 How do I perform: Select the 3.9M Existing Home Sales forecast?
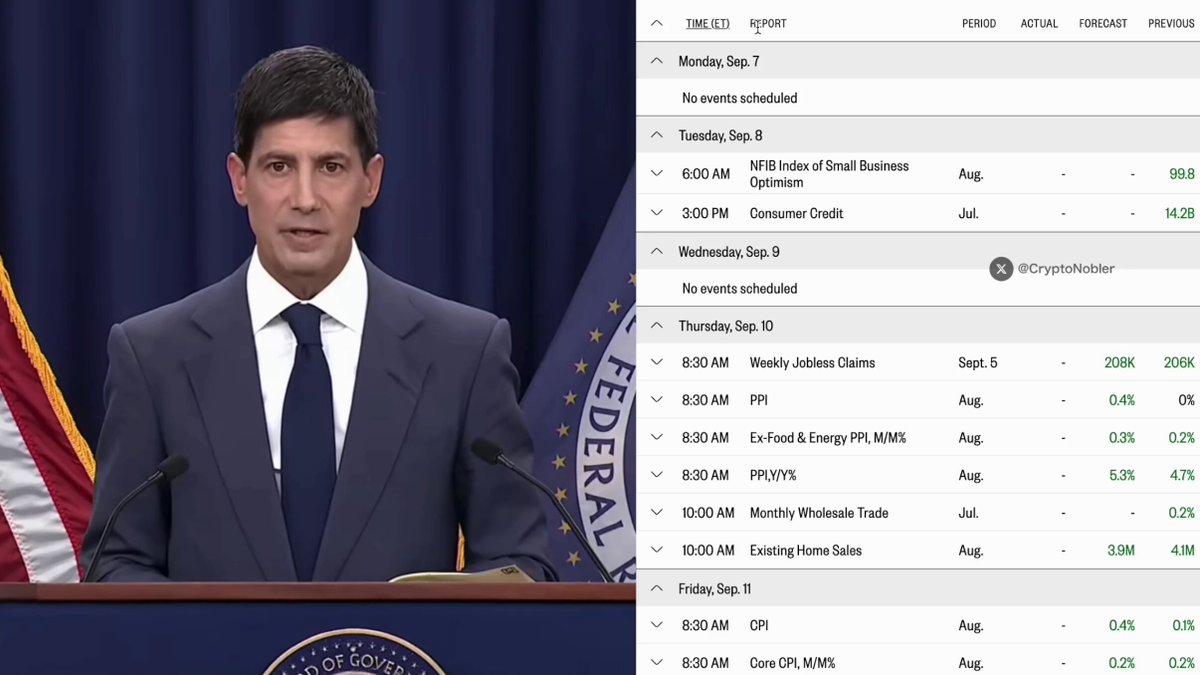1121,550
